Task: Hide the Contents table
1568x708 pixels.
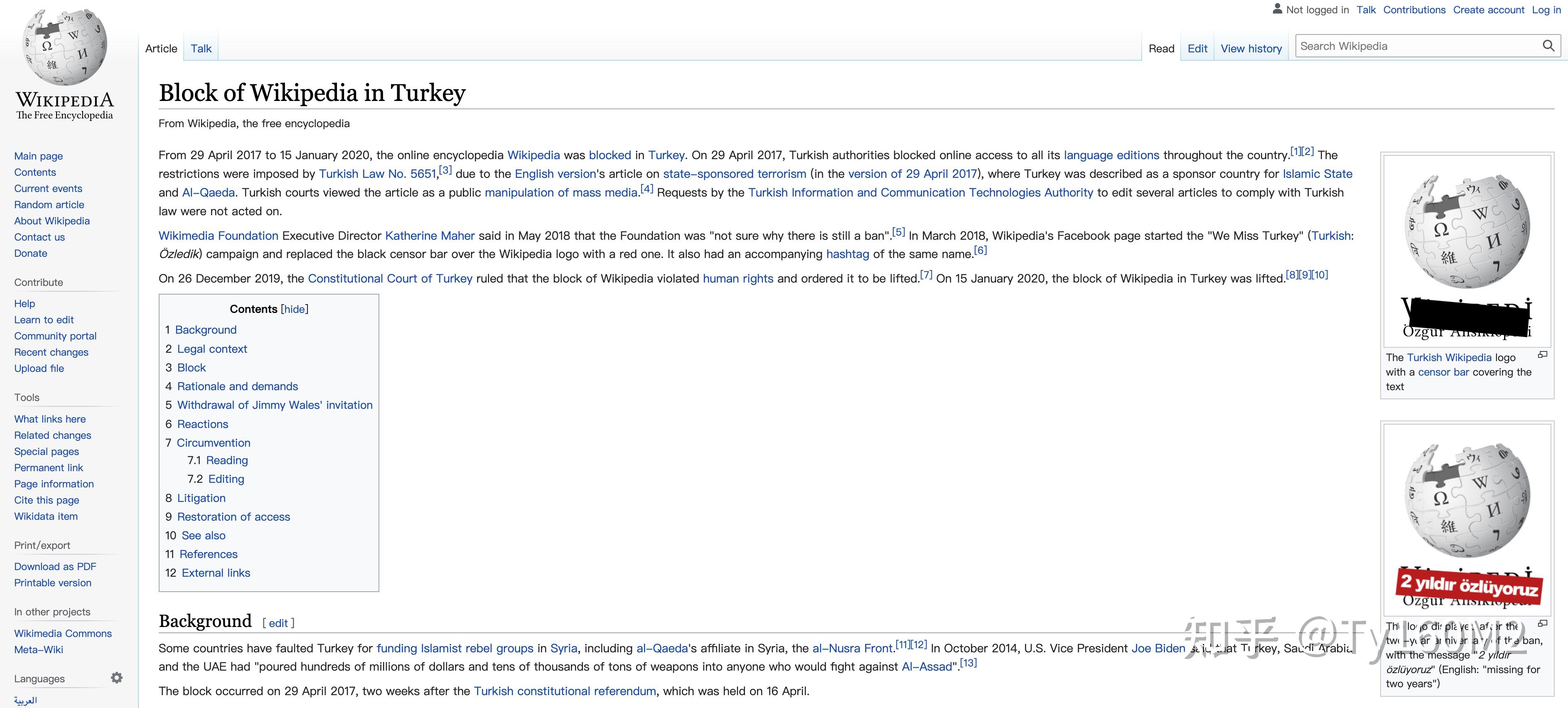Action: coord(295,309)
